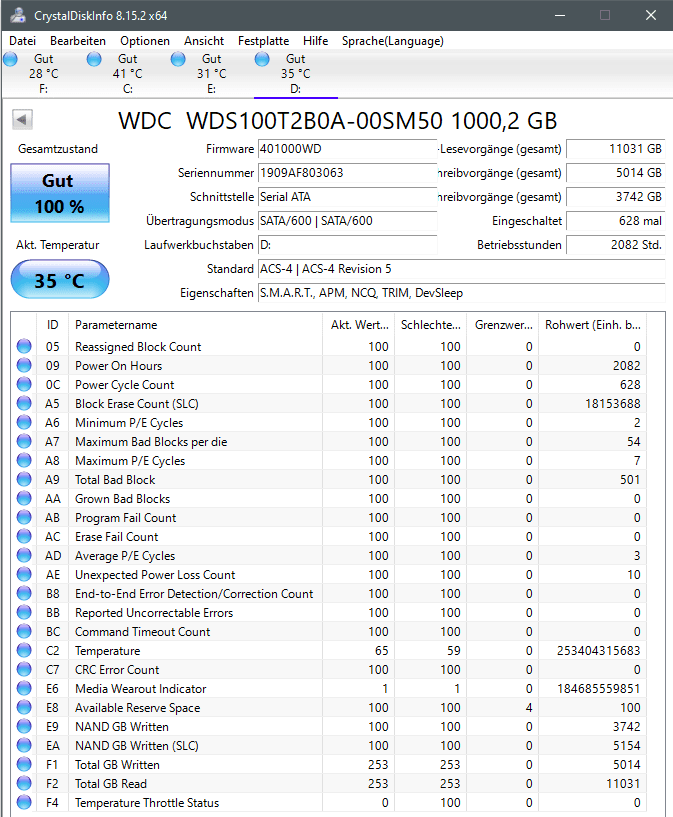Screen dimensions: 673x817
Task: Click status orb of Temperature Throttle Status row
Action: (24, 802)
